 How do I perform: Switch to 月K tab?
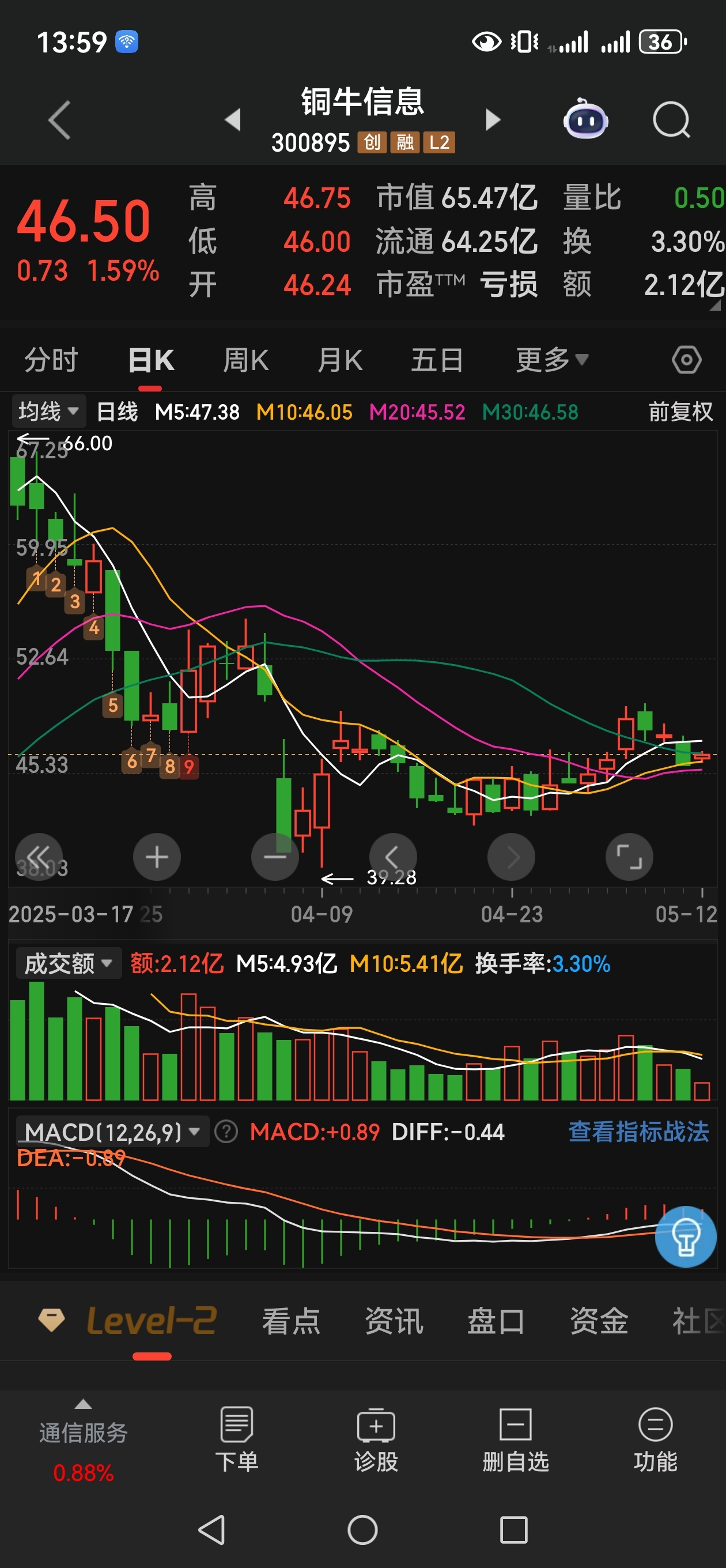pyautogui.click(x=340, y=360)
